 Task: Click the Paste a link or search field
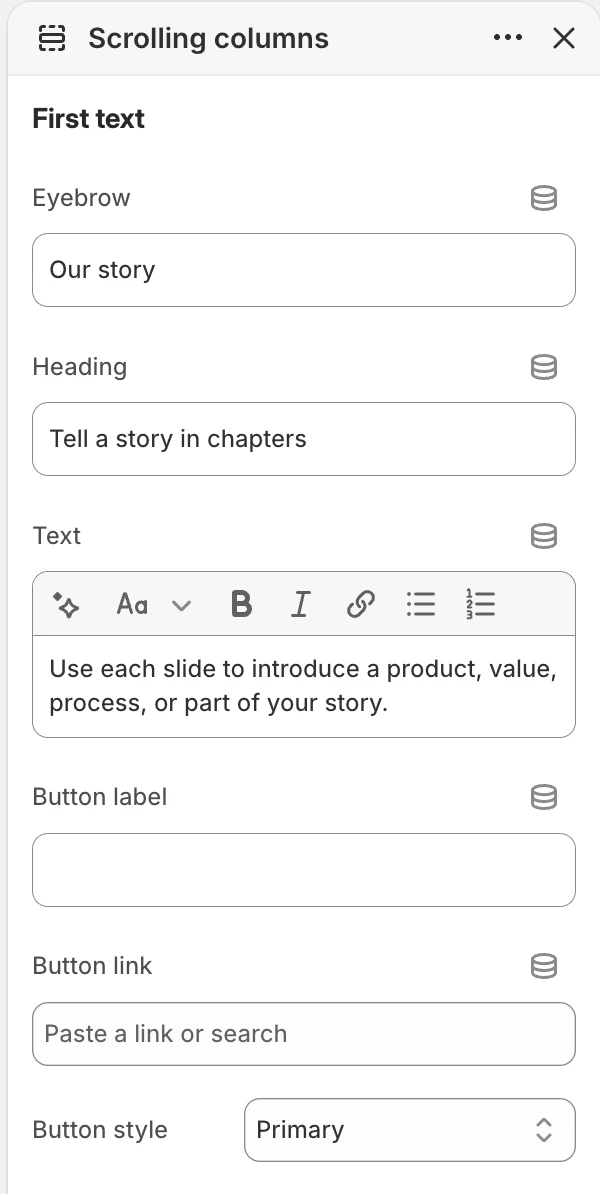pos(304,1034)
